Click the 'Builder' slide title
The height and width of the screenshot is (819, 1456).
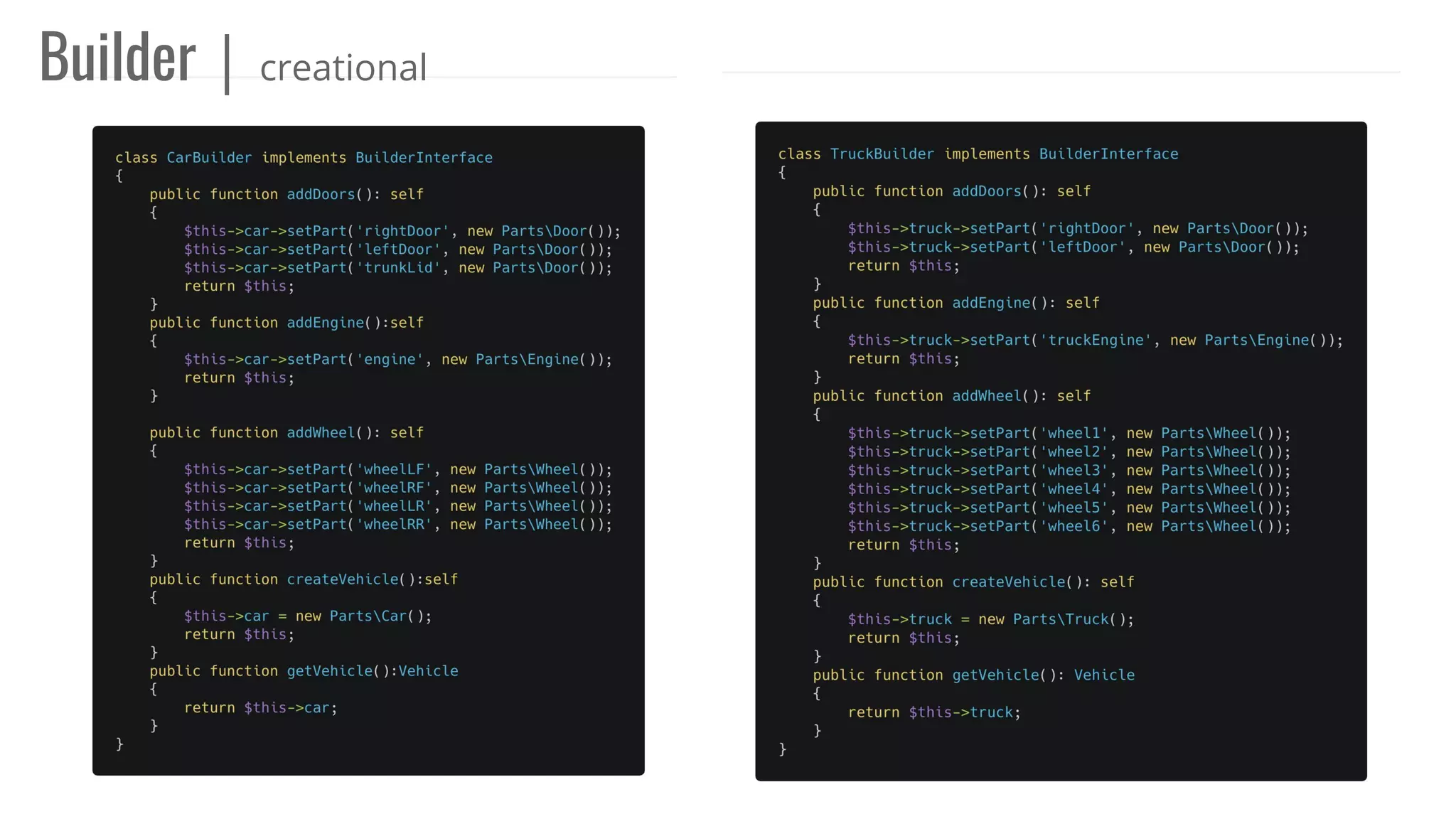[x=117, y=57]
